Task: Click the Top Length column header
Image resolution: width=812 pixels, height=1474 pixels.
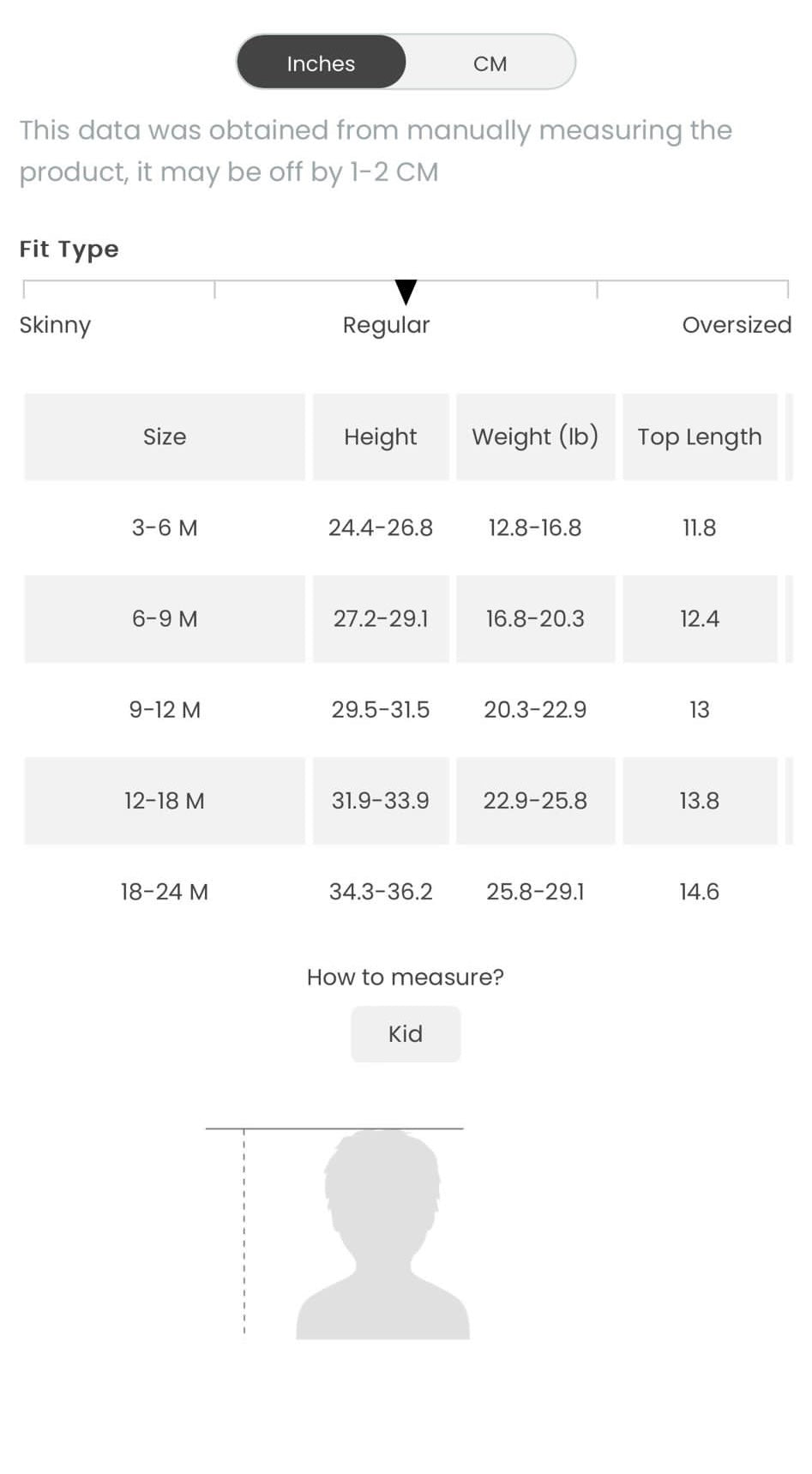Action: (700, 436)
